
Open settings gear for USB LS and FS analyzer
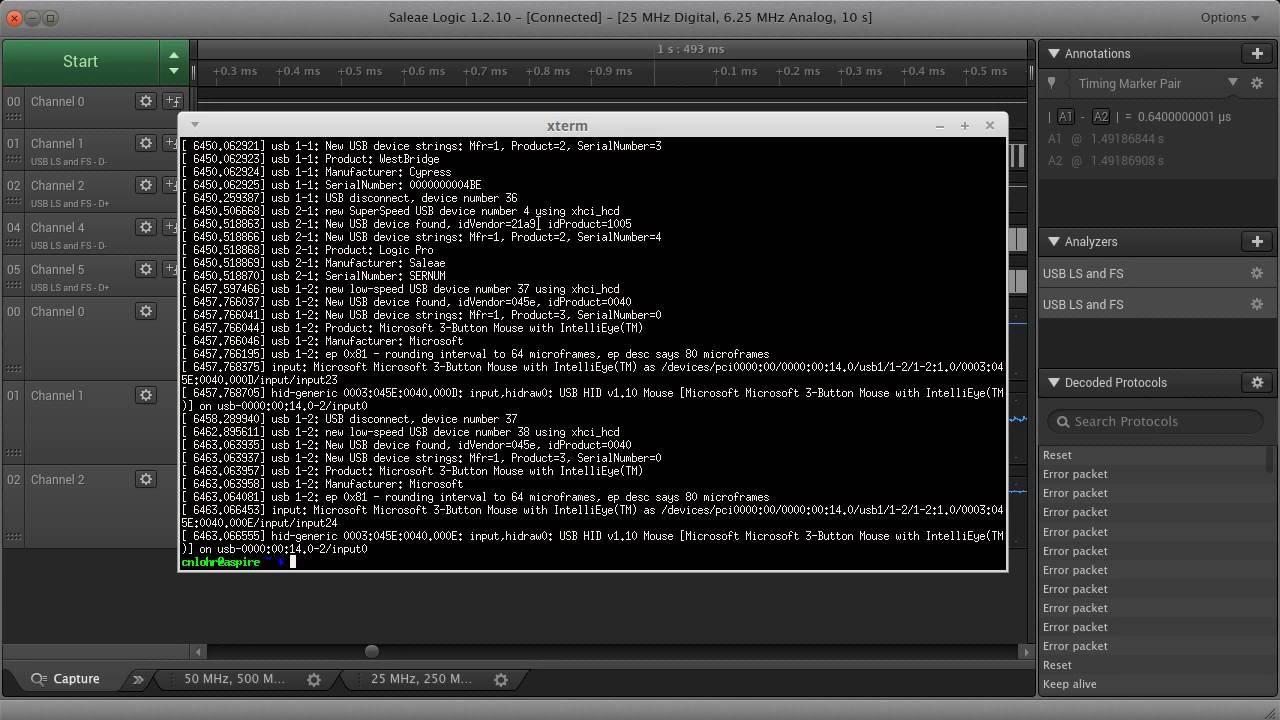pyautogui.click(x=1257, y=273)
